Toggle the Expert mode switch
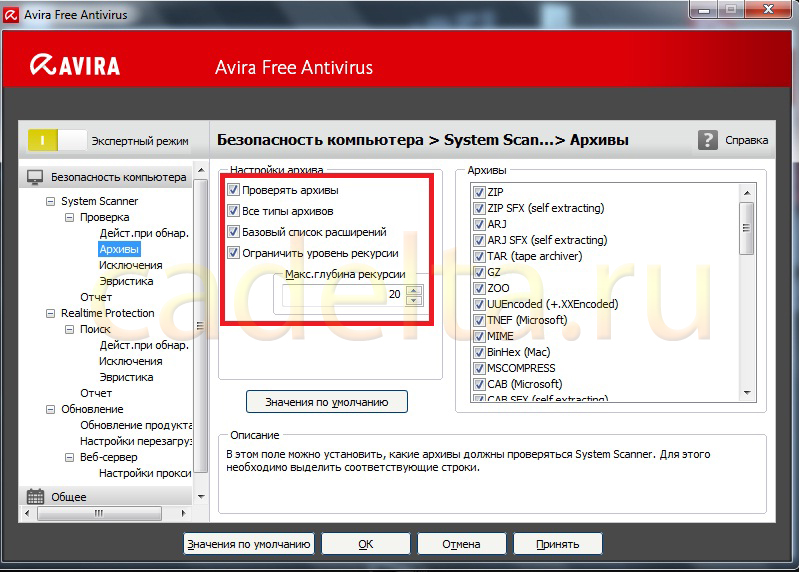 [x=57, y=140]
